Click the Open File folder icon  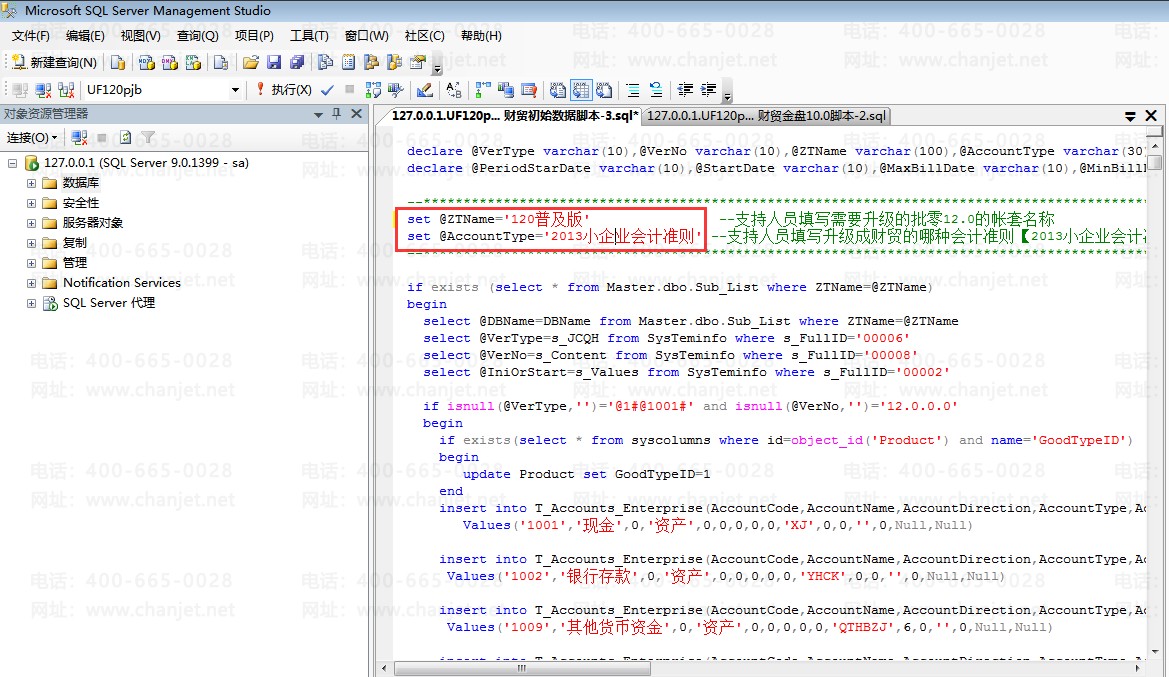pos(251,62)
